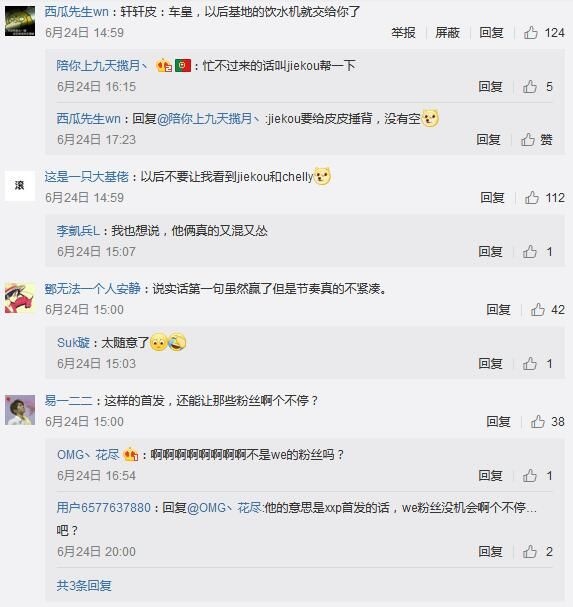Open 西瓜先生wn's profile avatar
The height and width of the screenshot is (607, 573).
[x=20, y=21]
